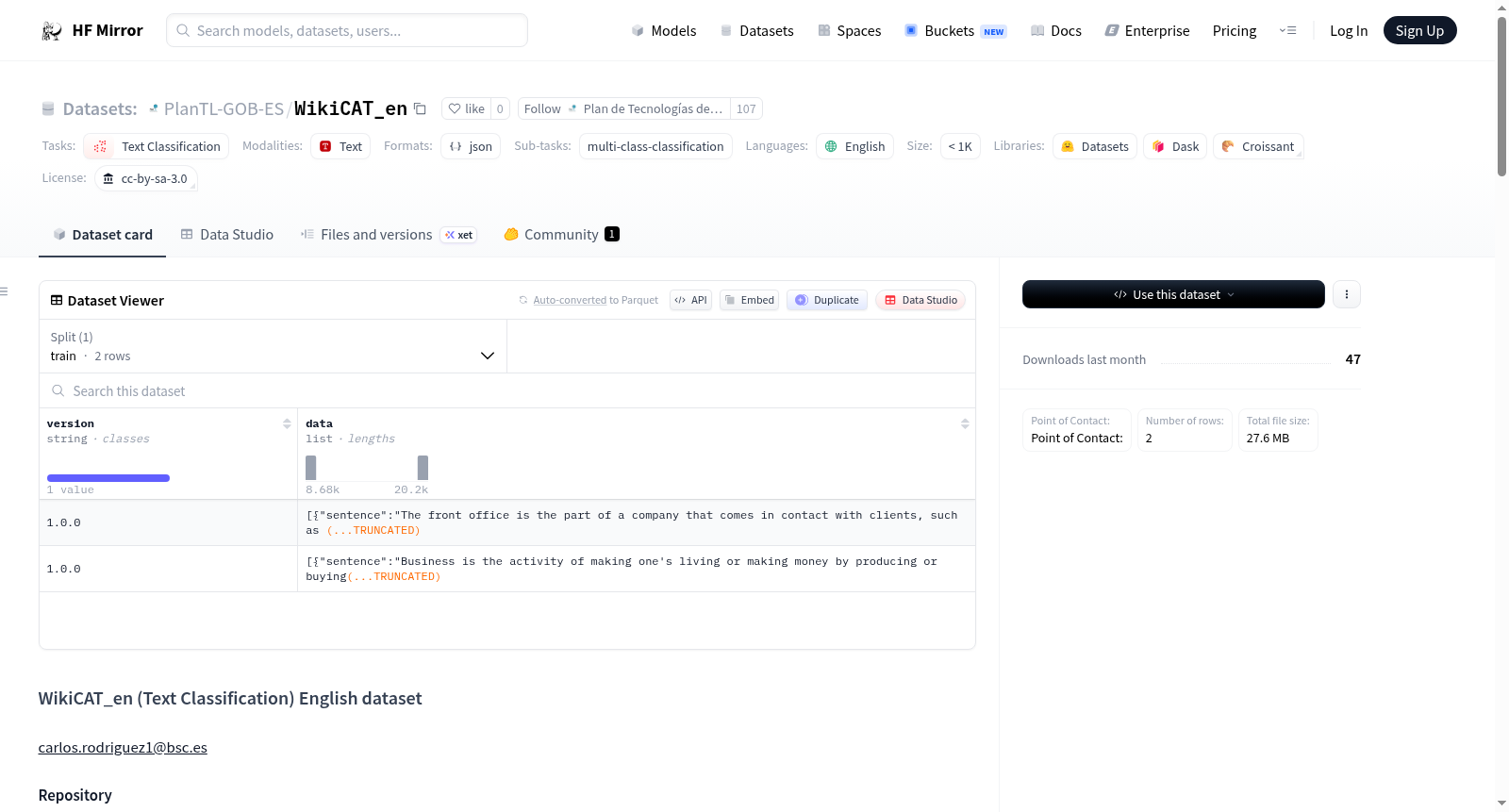Viewport: 1509px width, 812px height.
Task: Select the 20.2k length histogram bar
Action: 423,468
